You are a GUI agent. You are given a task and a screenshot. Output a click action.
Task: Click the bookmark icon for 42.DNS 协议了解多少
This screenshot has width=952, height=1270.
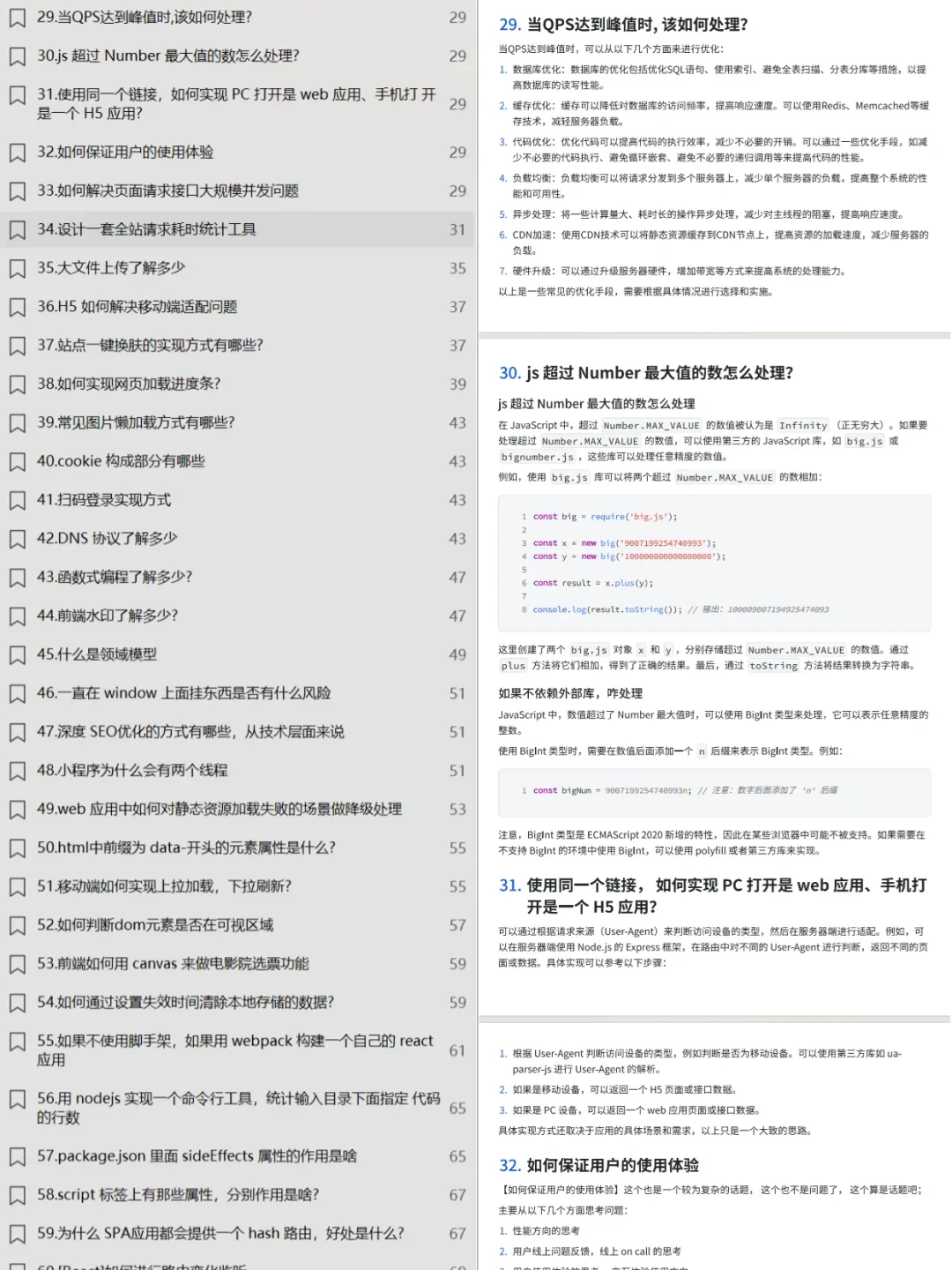click(18, 539)
